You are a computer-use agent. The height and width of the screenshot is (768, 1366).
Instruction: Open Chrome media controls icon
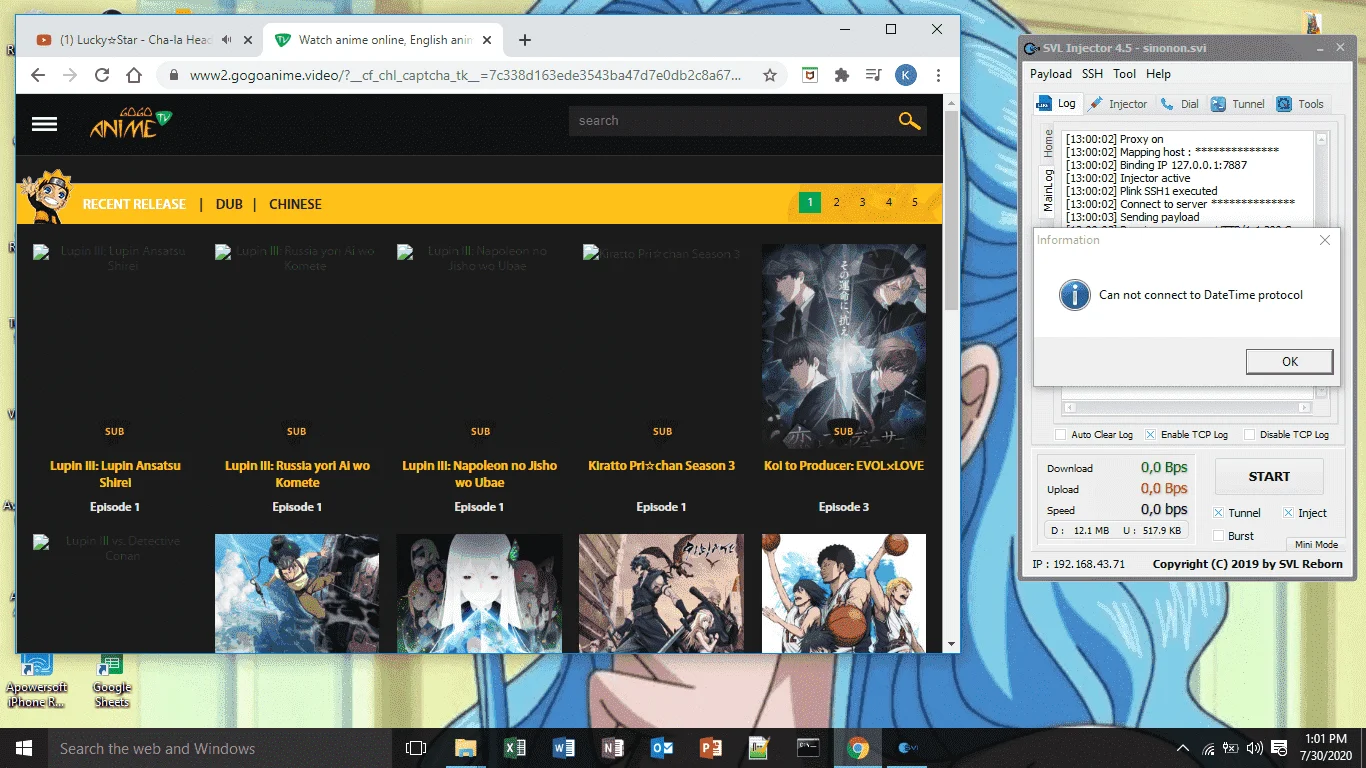coord(873,75)
